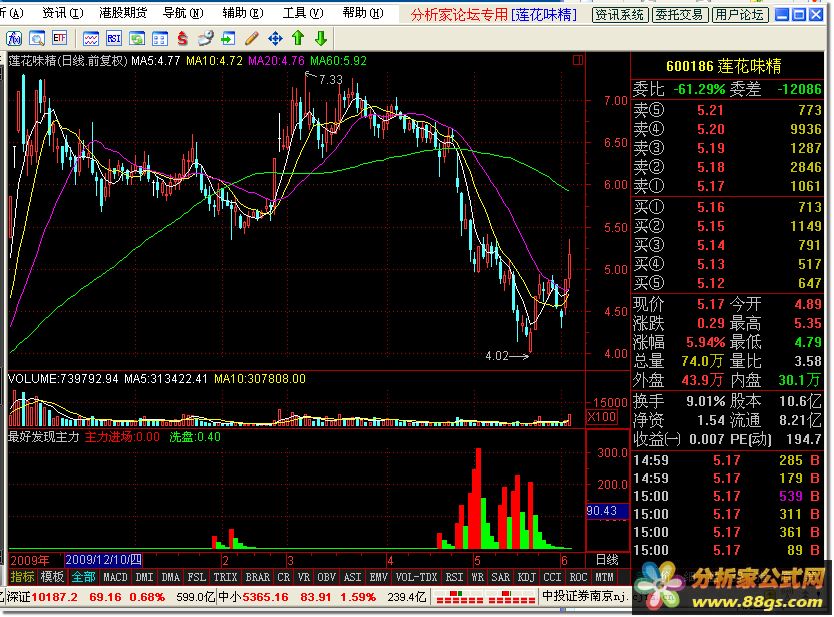Click the stock search magnifier icon

tap(37, 38)
